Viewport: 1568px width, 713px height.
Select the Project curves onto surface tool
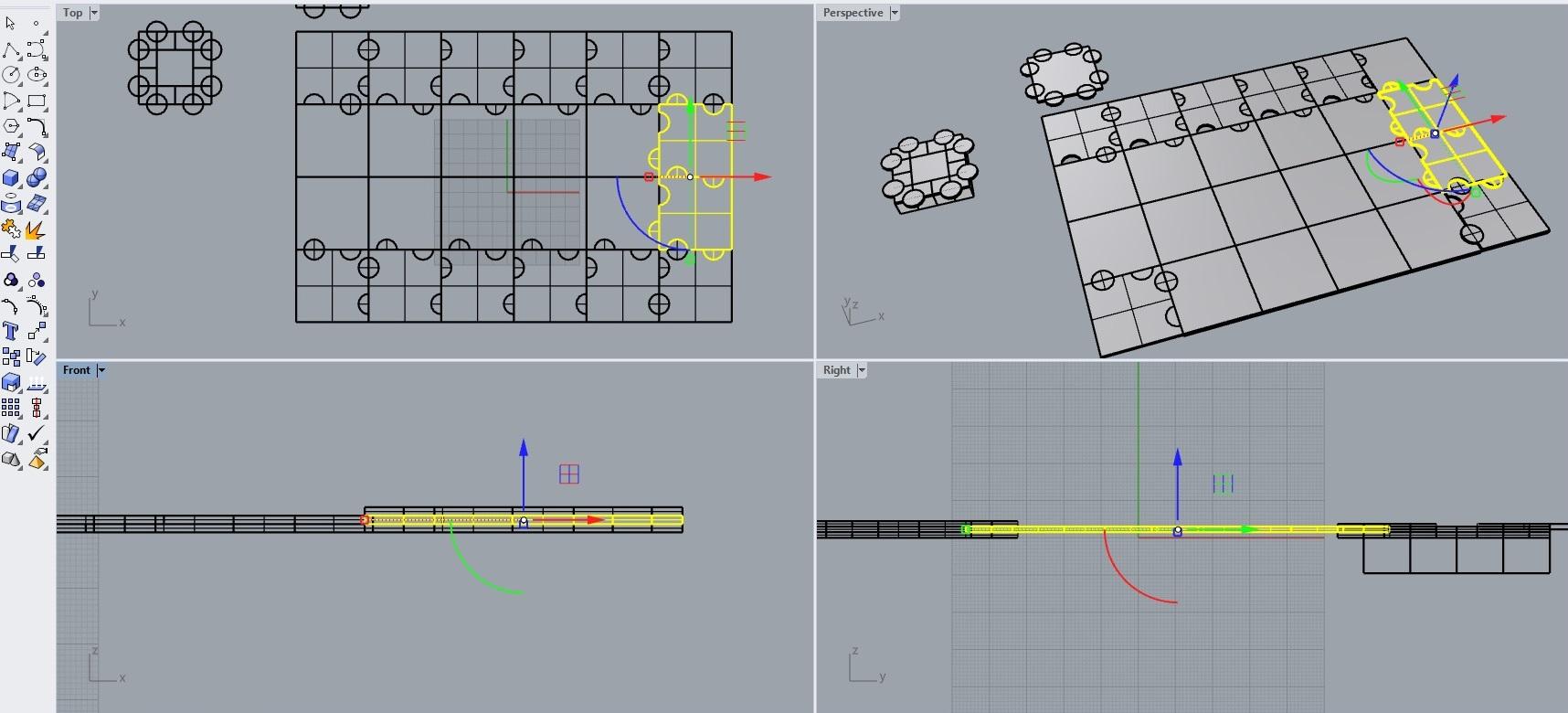(x=11, y=203)
